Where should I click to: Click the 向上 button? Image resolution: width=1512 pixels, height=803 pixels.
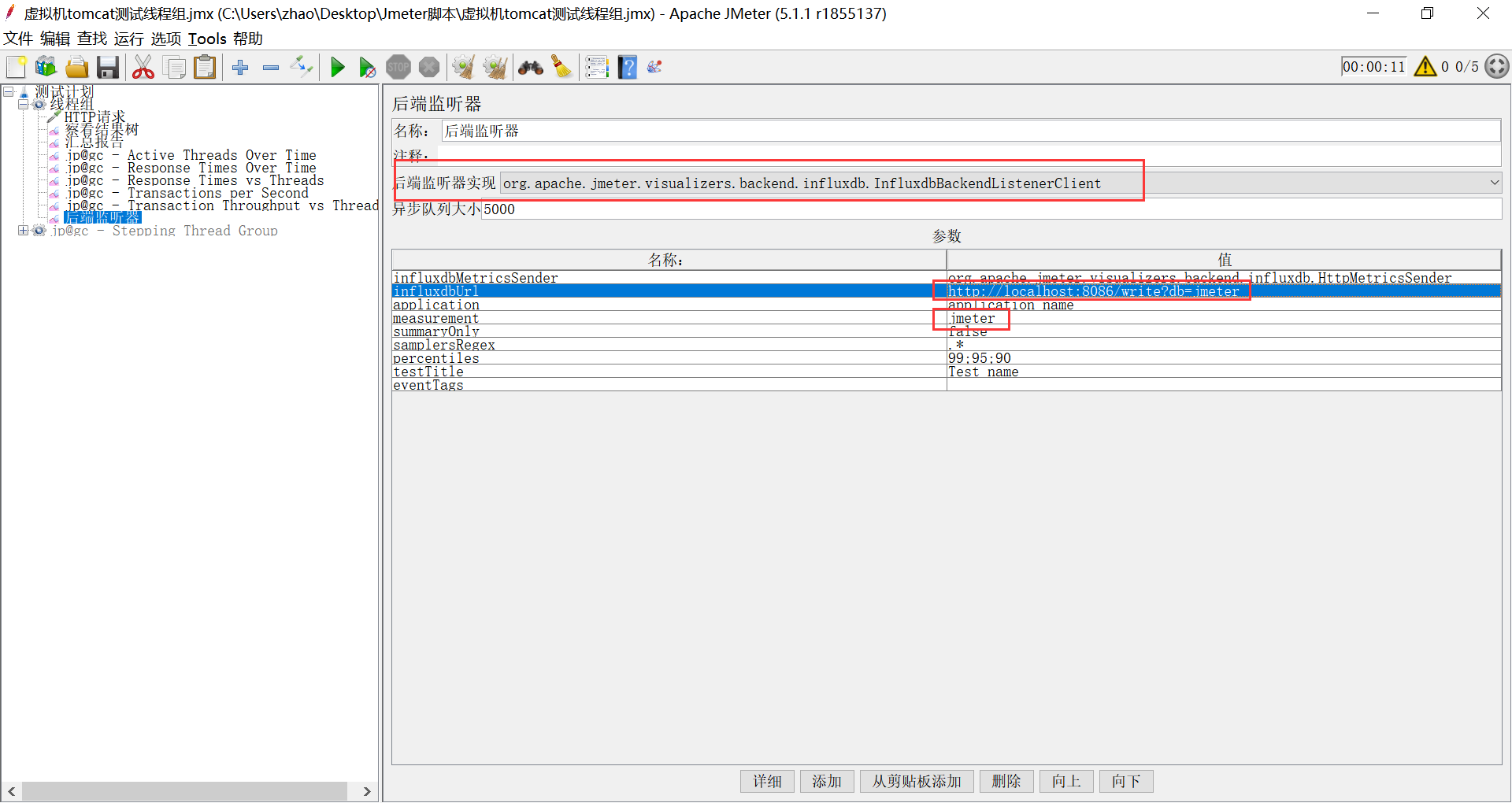click(1066, 781)
